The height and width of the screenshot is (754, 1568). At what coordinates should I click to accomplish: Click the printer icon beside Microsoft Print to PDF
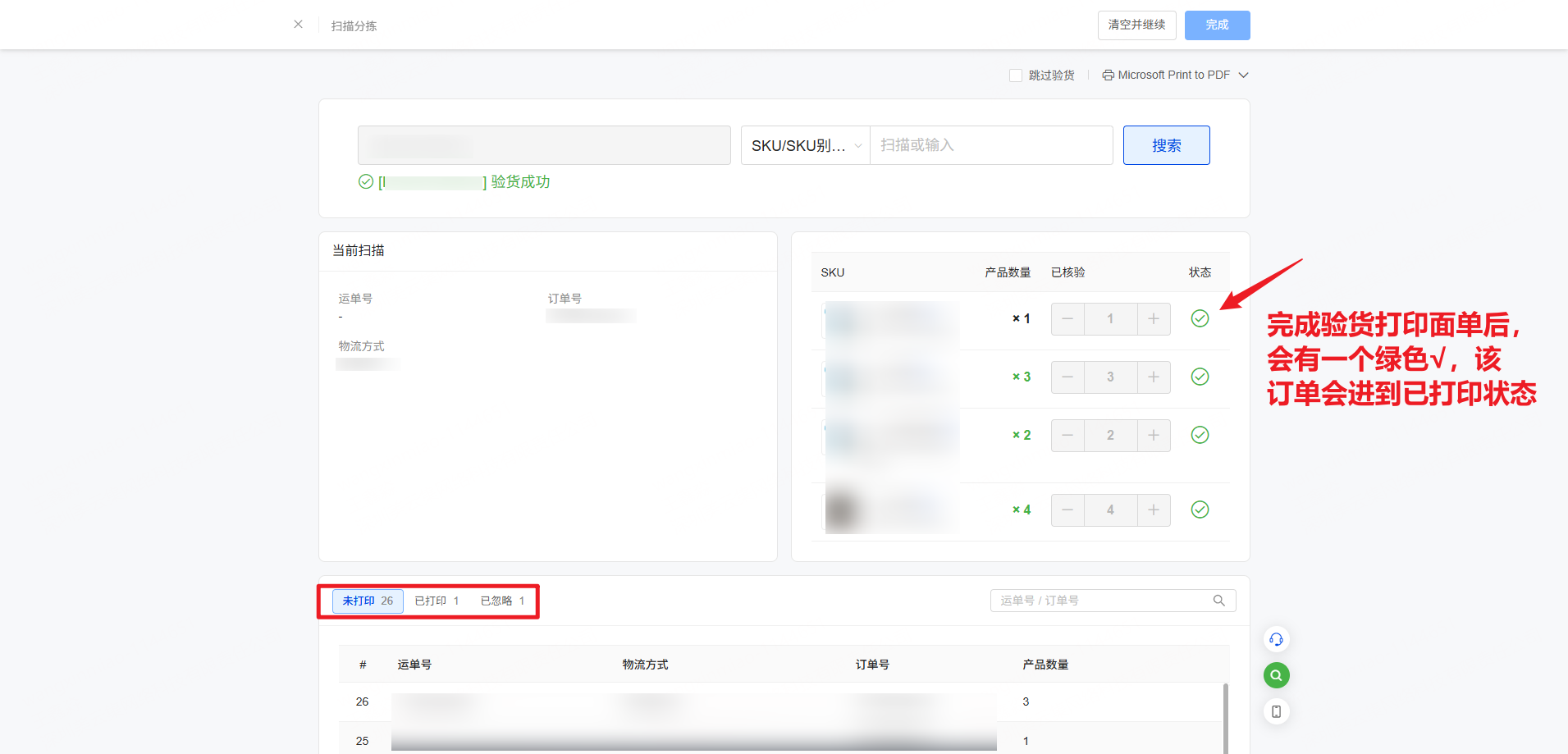(1108, 75)
